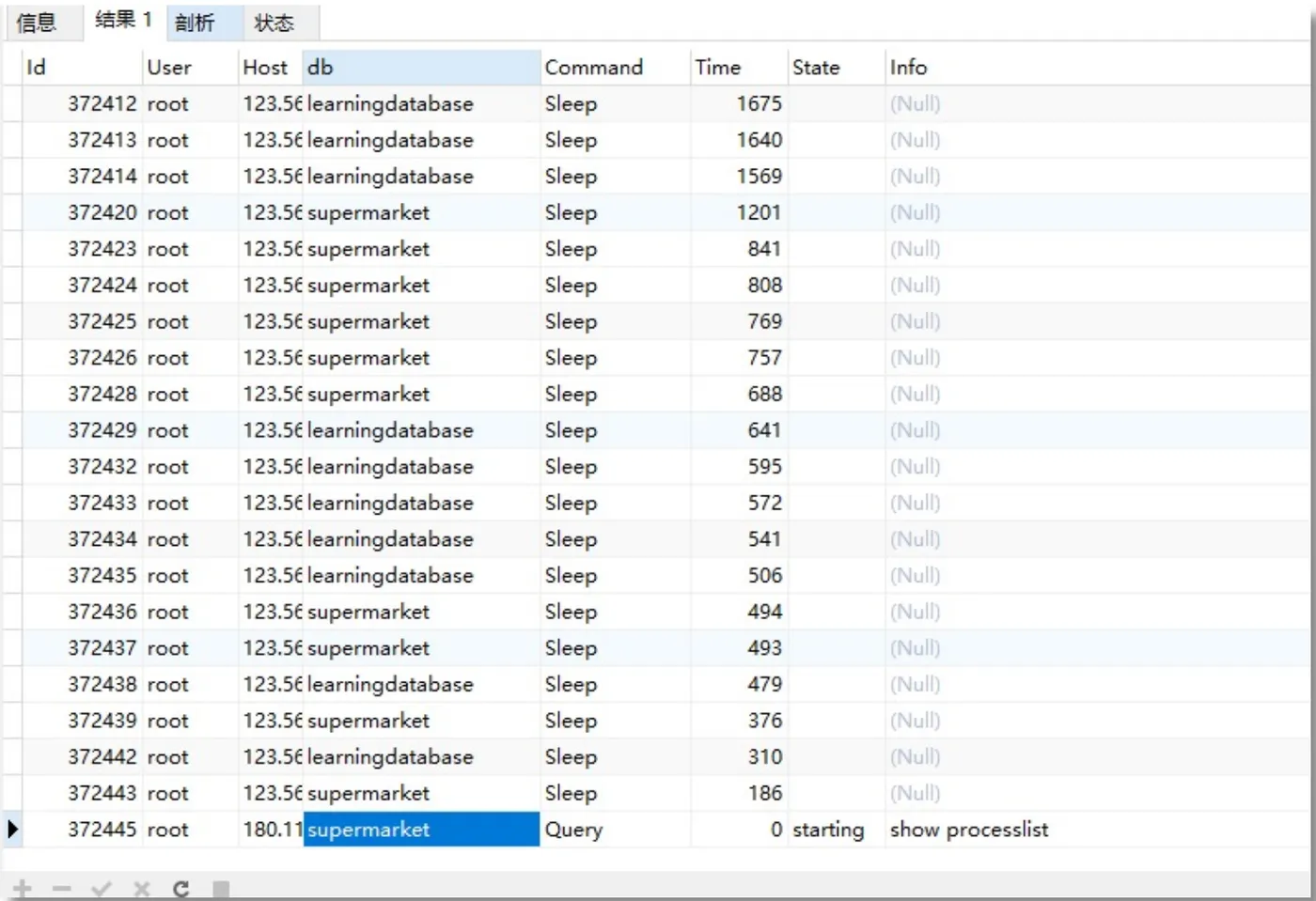Screen dimensions: 1316x901
Task: Click the db column header
Action: (x=421, y=68)
